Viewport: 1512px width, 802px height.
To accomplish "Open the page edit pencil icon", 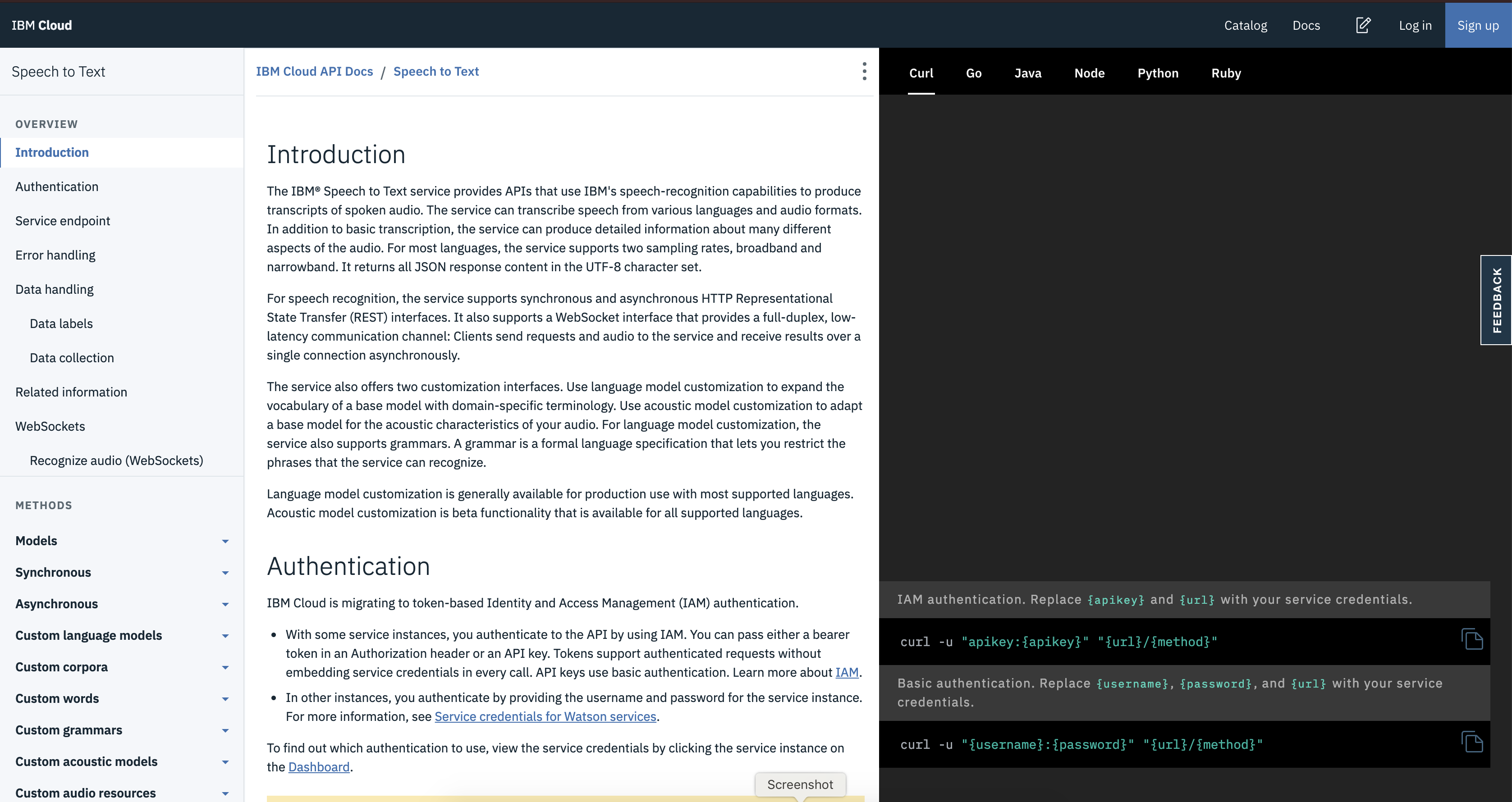I will pyautogui.click(x=1363, y=25).
